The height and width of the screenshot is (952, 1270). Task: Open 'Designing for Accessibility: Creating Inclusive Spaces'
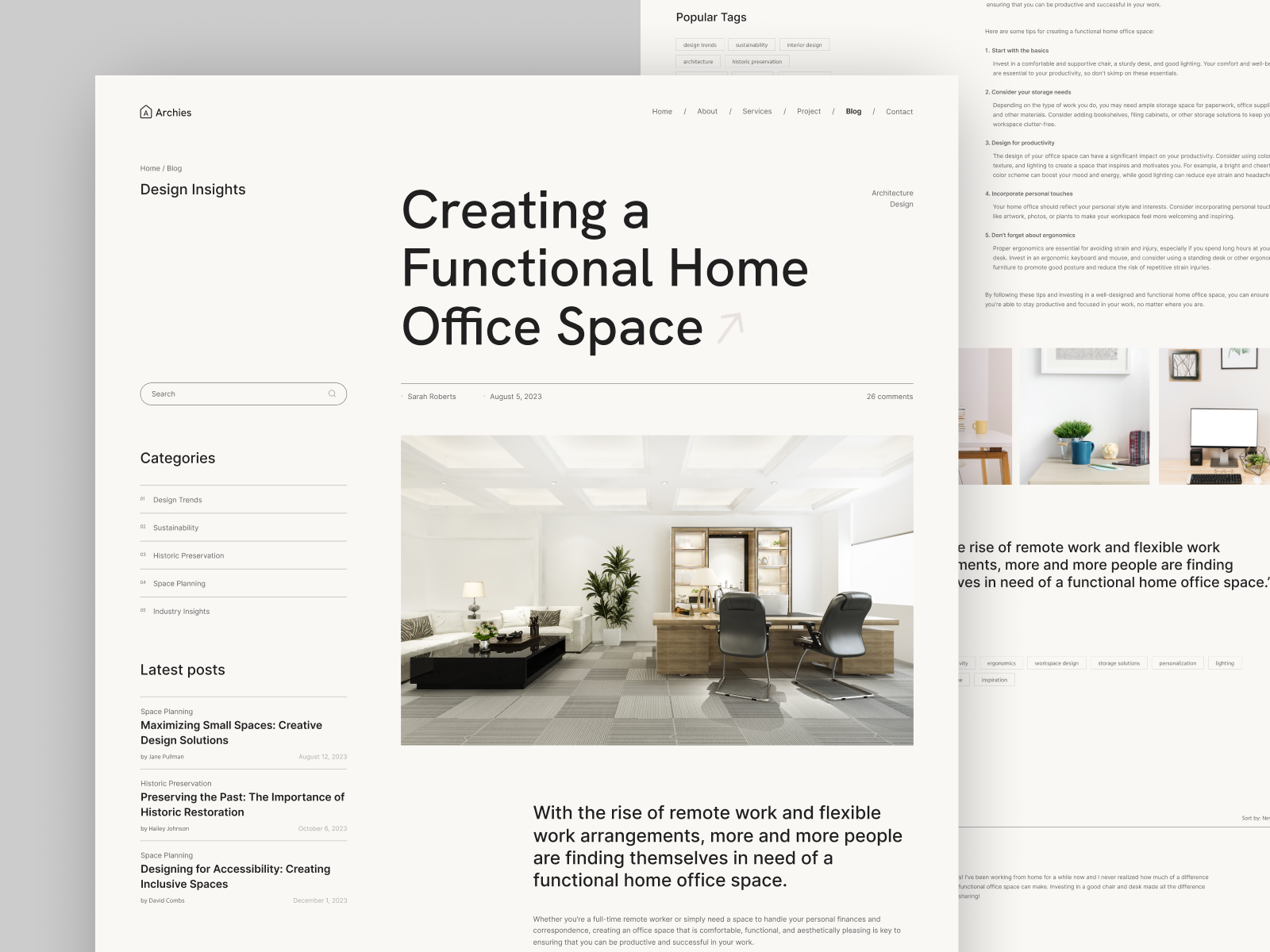click(x=235, y=876)
